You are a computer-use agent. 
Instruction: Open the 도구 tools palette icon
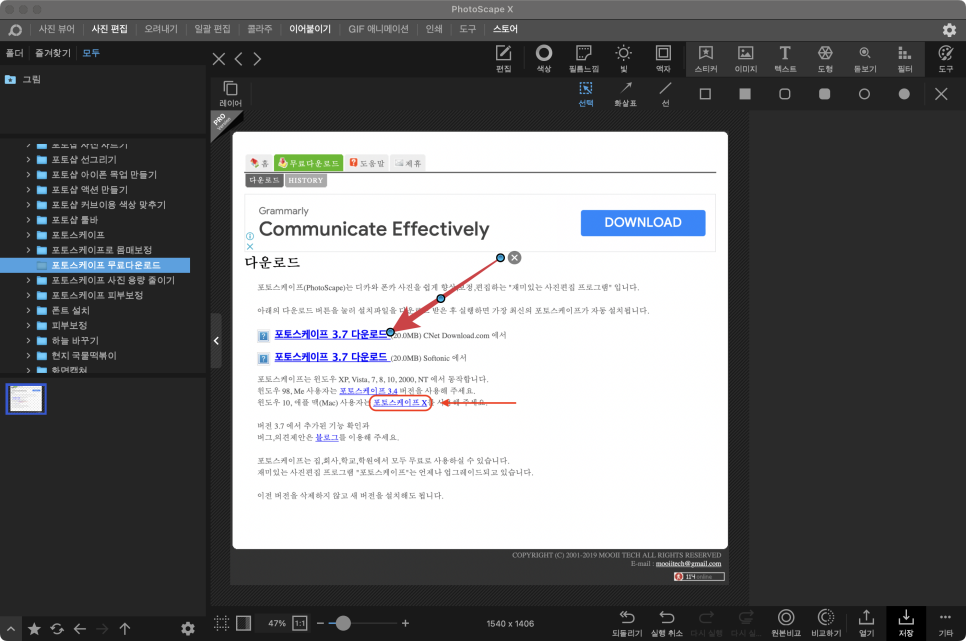(x=946, y=59)
